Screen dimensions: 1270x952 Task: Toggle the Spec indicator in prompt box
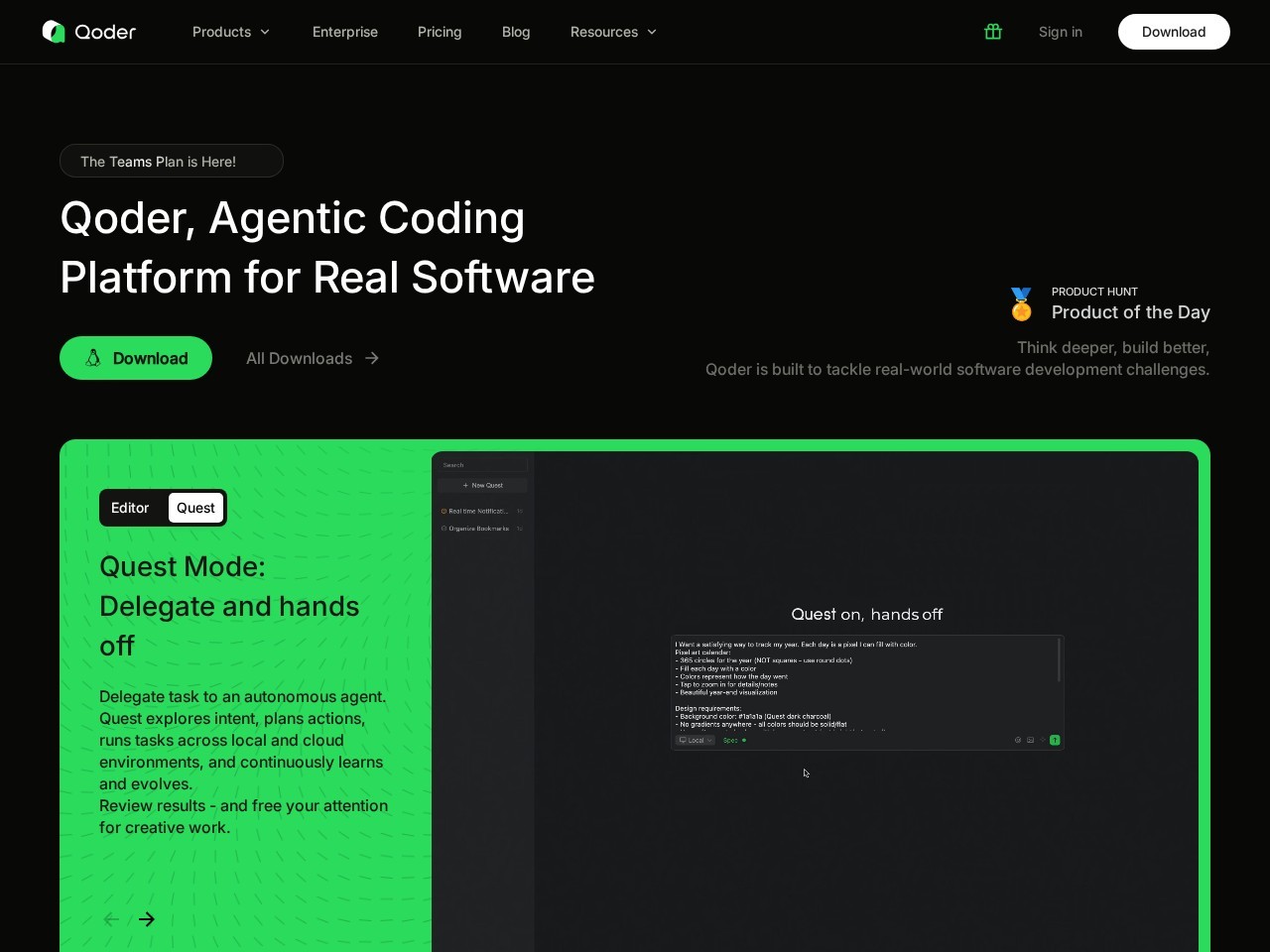734,740
